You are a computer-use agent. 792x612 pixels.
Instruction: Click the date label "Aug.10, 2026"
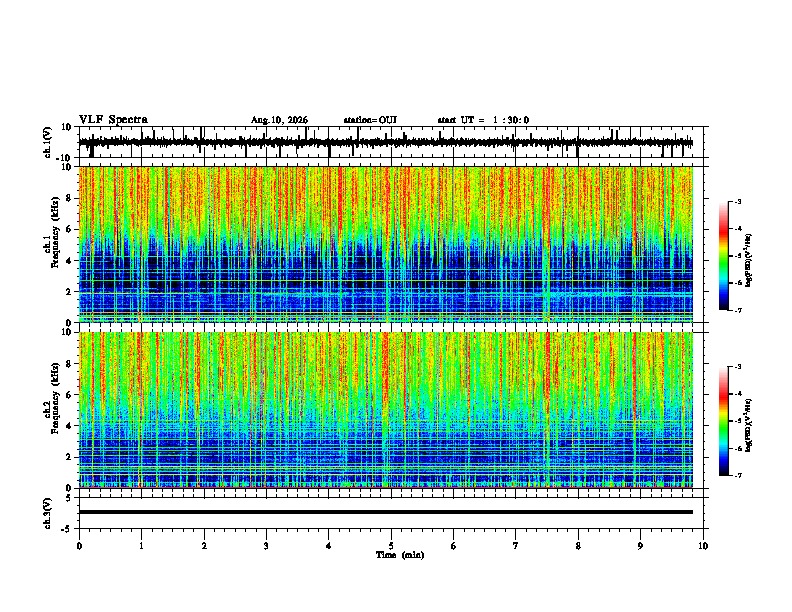point(279,120)
